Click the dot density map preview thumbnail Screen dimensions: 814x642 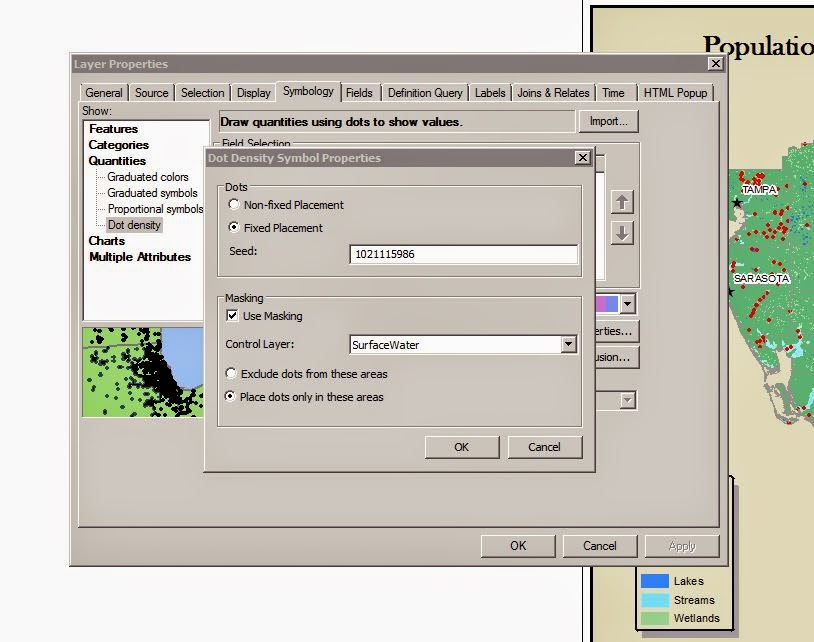tap(141, 370)
